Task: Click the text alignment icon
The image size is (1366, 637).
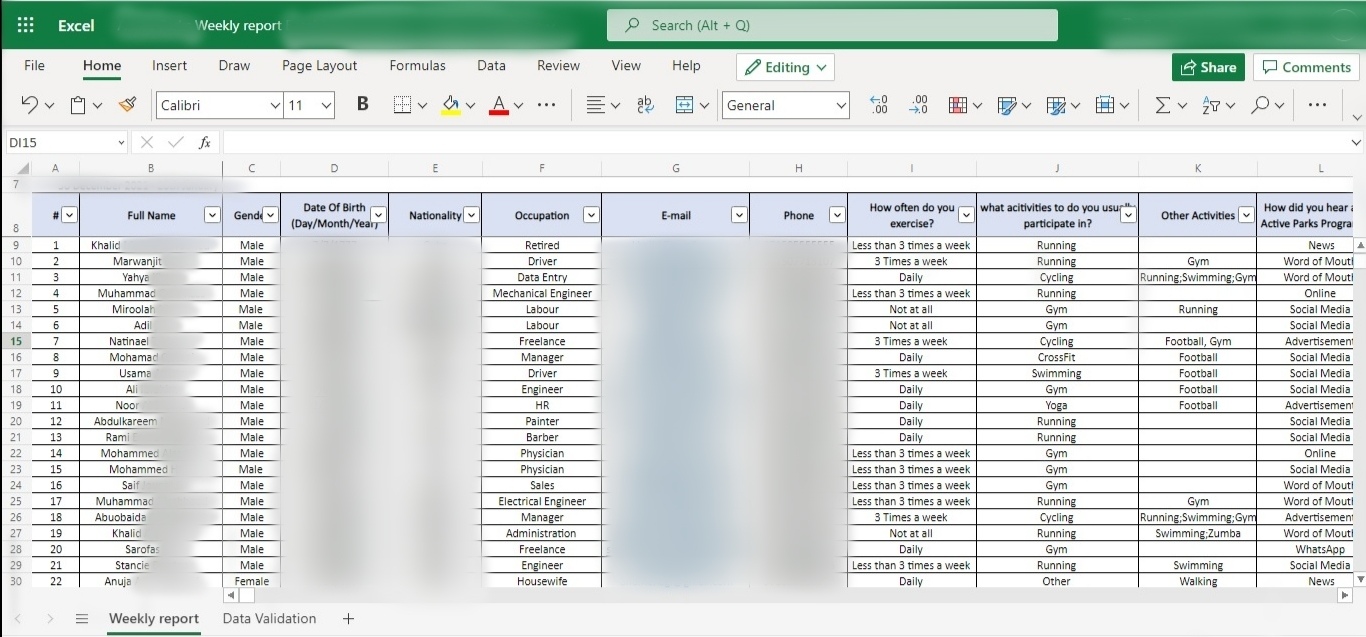Action: click(x=596, y=105)
